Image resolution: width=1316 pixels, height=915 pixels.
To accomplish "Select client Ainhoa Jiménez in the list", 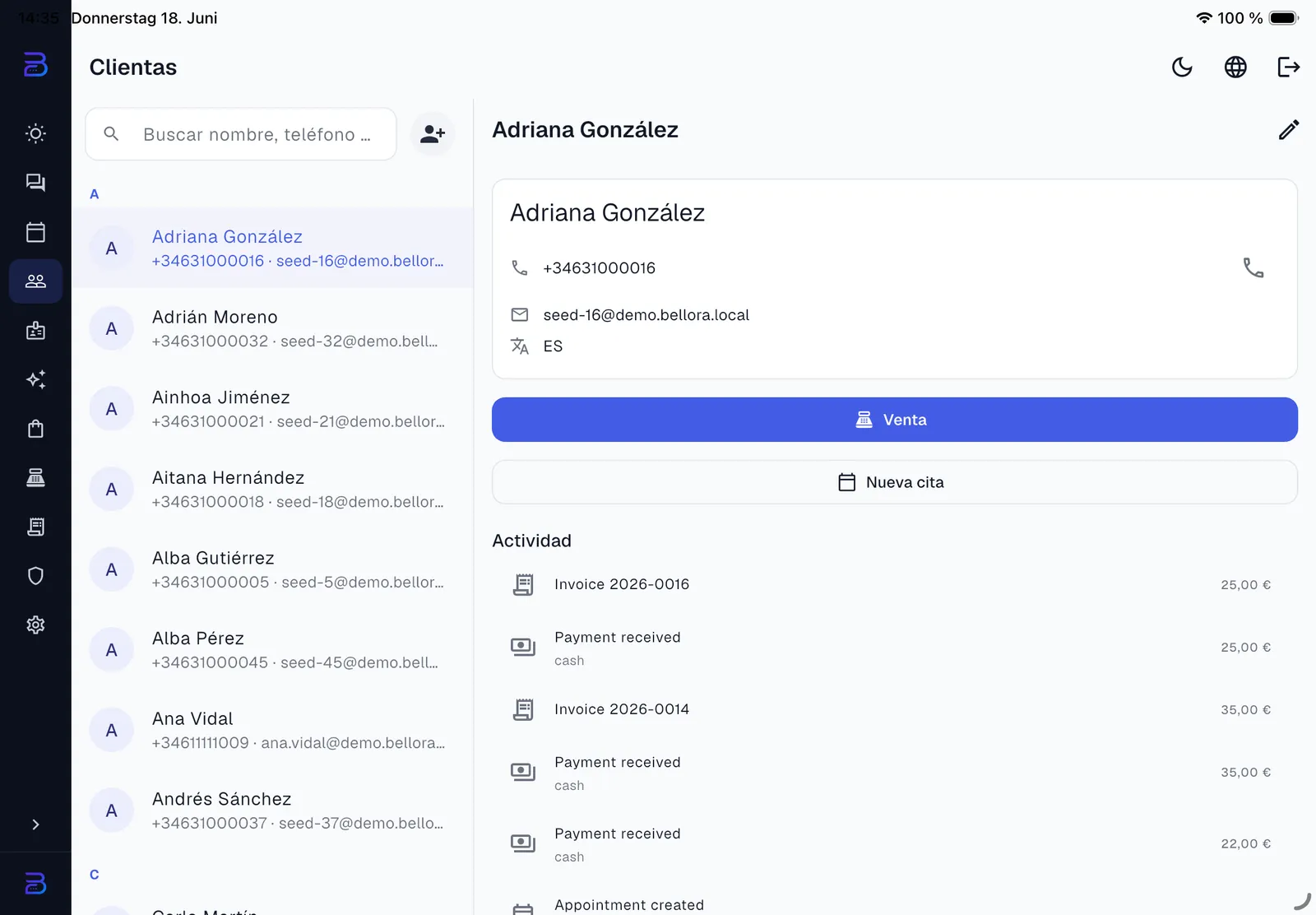I will [272, 409].
